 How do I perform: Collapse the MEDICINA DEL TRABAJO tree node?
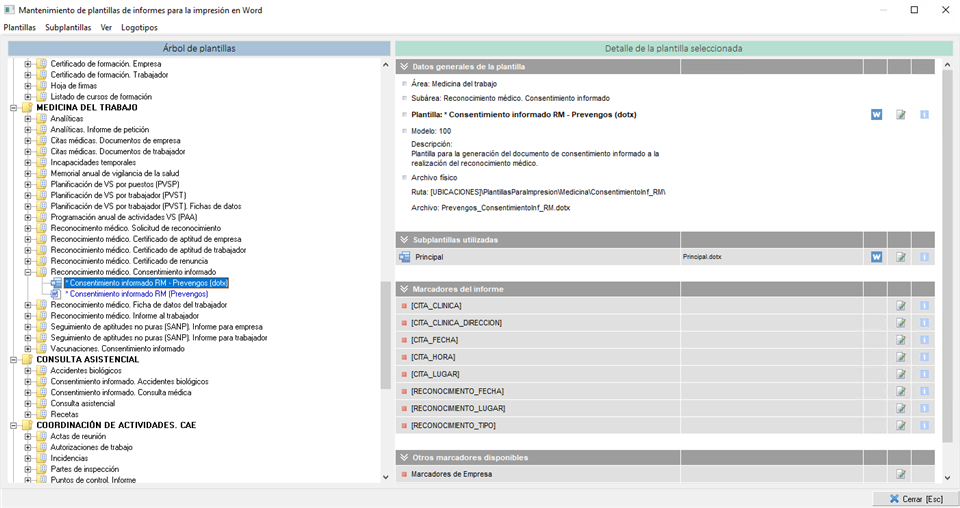pyautogui.click(x=13, y=108)
